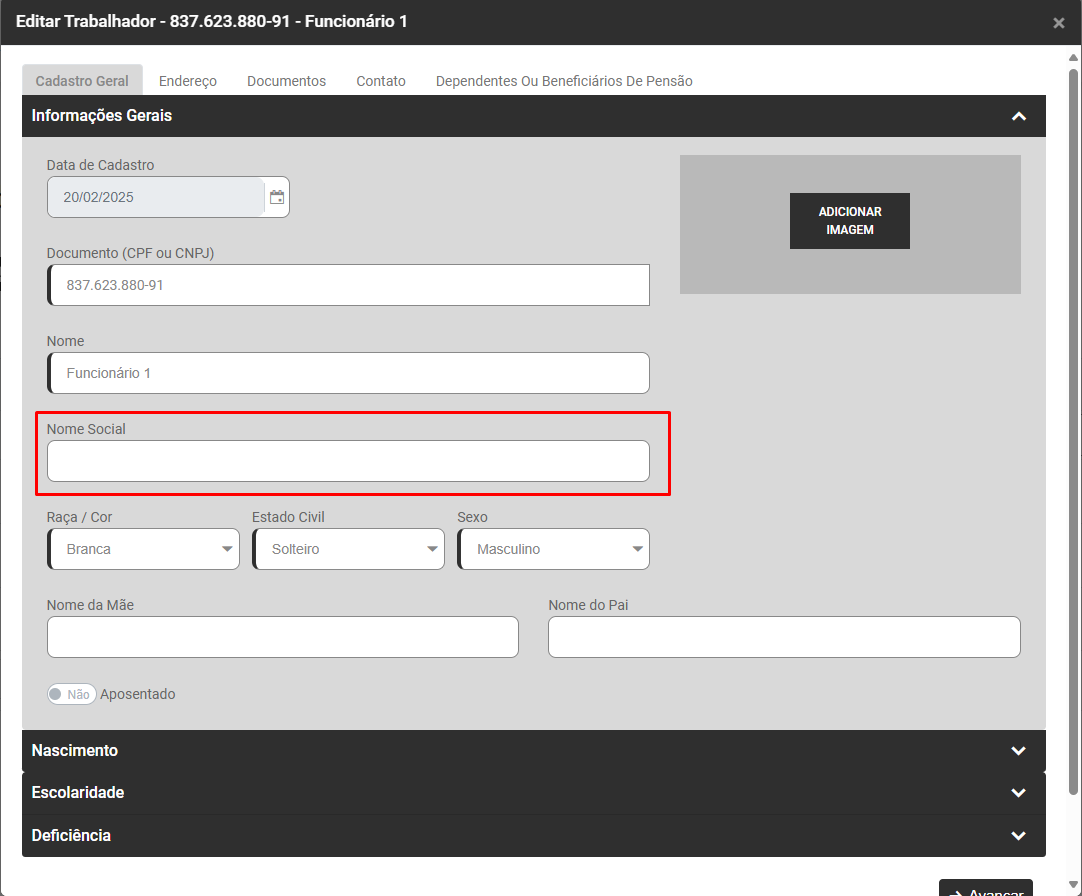Open Dependentes Ou Beneficiários De Pensão tab
Viewport: 1082px width, 896px height.
click(564, 81)
